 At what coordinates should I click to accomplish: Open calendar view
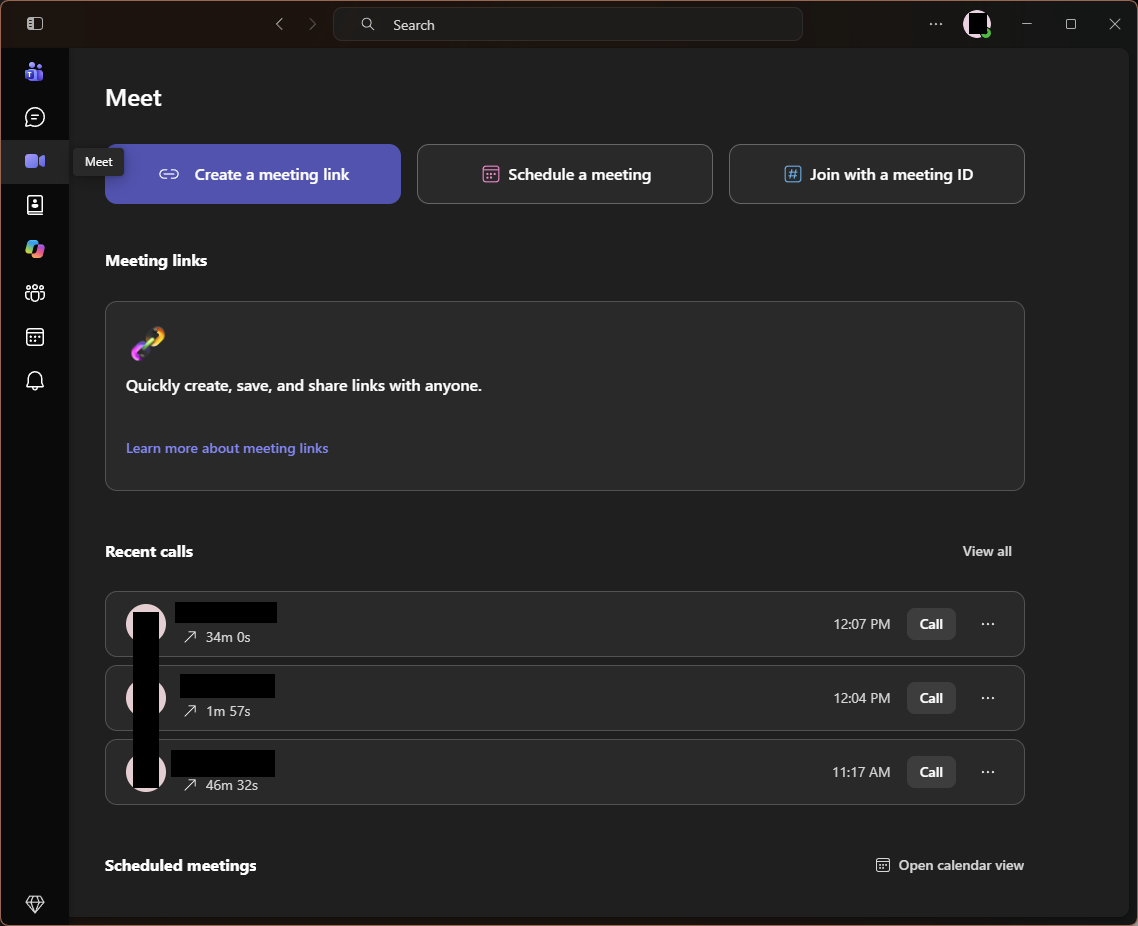pyautogui.click(x=950, y=866)
